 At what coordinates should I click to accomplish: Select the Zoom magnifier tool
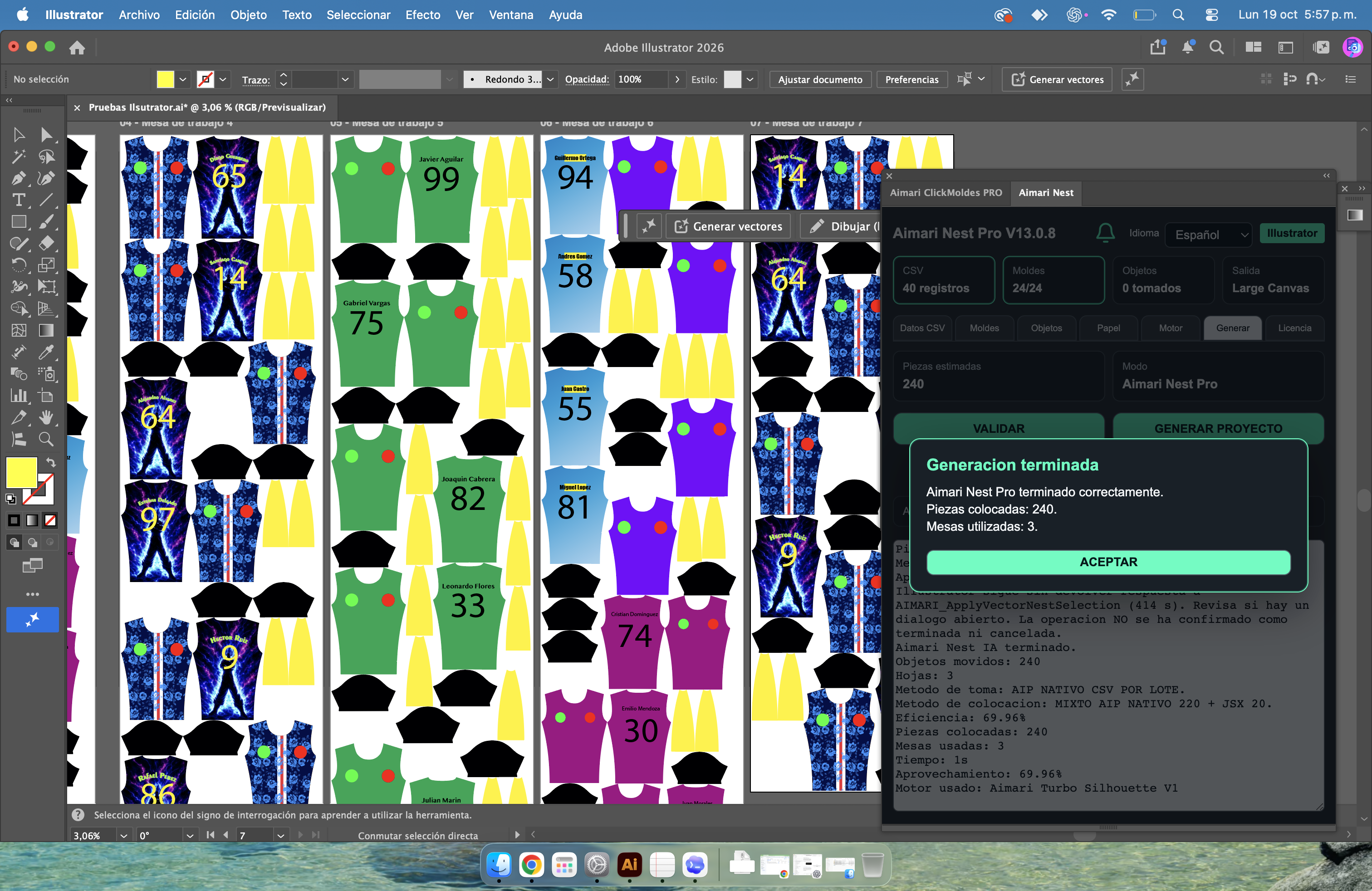point(46,439)
